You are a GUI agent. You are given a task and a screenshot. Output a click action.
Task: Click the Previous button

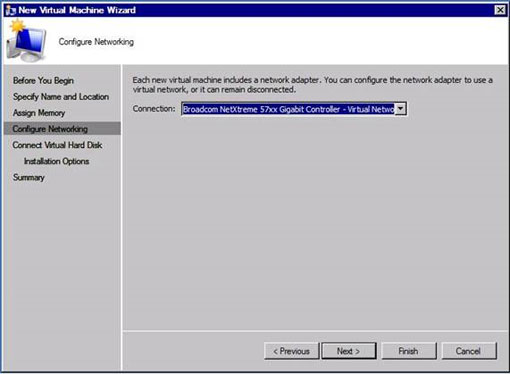292,351
